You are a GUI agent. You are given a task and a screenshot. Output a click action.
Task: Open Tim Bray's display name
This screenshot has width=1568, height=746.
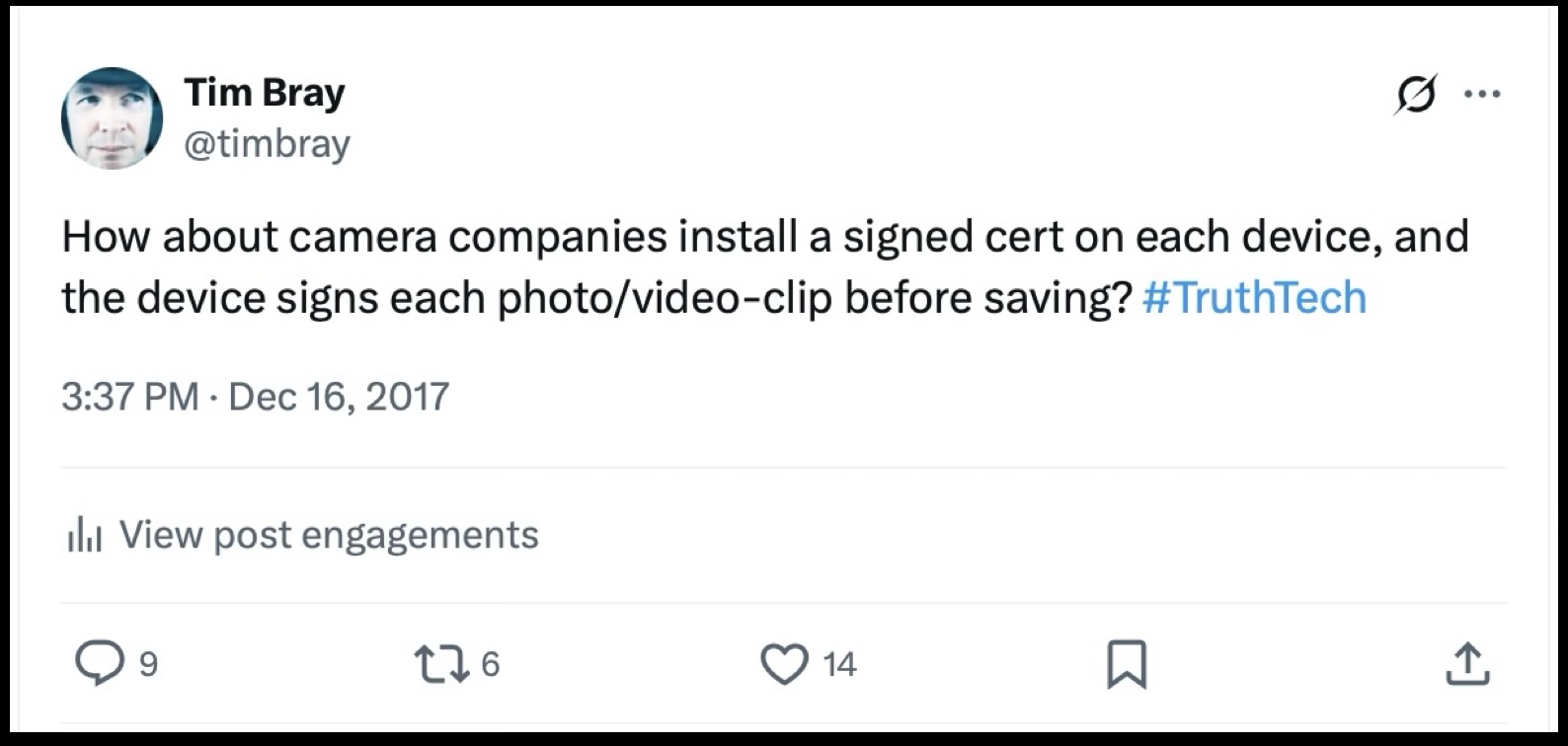click(x=265, y=91)
